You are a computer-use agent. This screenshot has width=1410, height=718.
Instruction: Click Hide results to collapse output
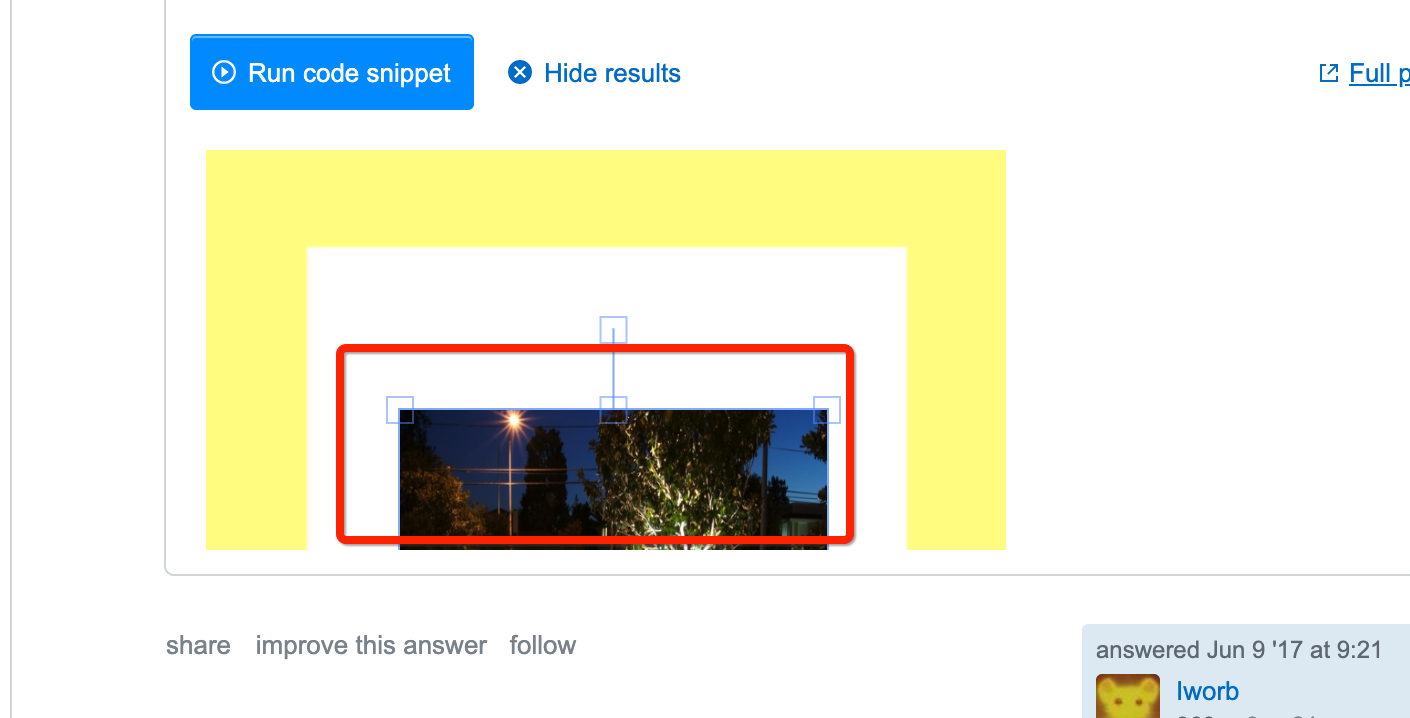tap(611, 72)
